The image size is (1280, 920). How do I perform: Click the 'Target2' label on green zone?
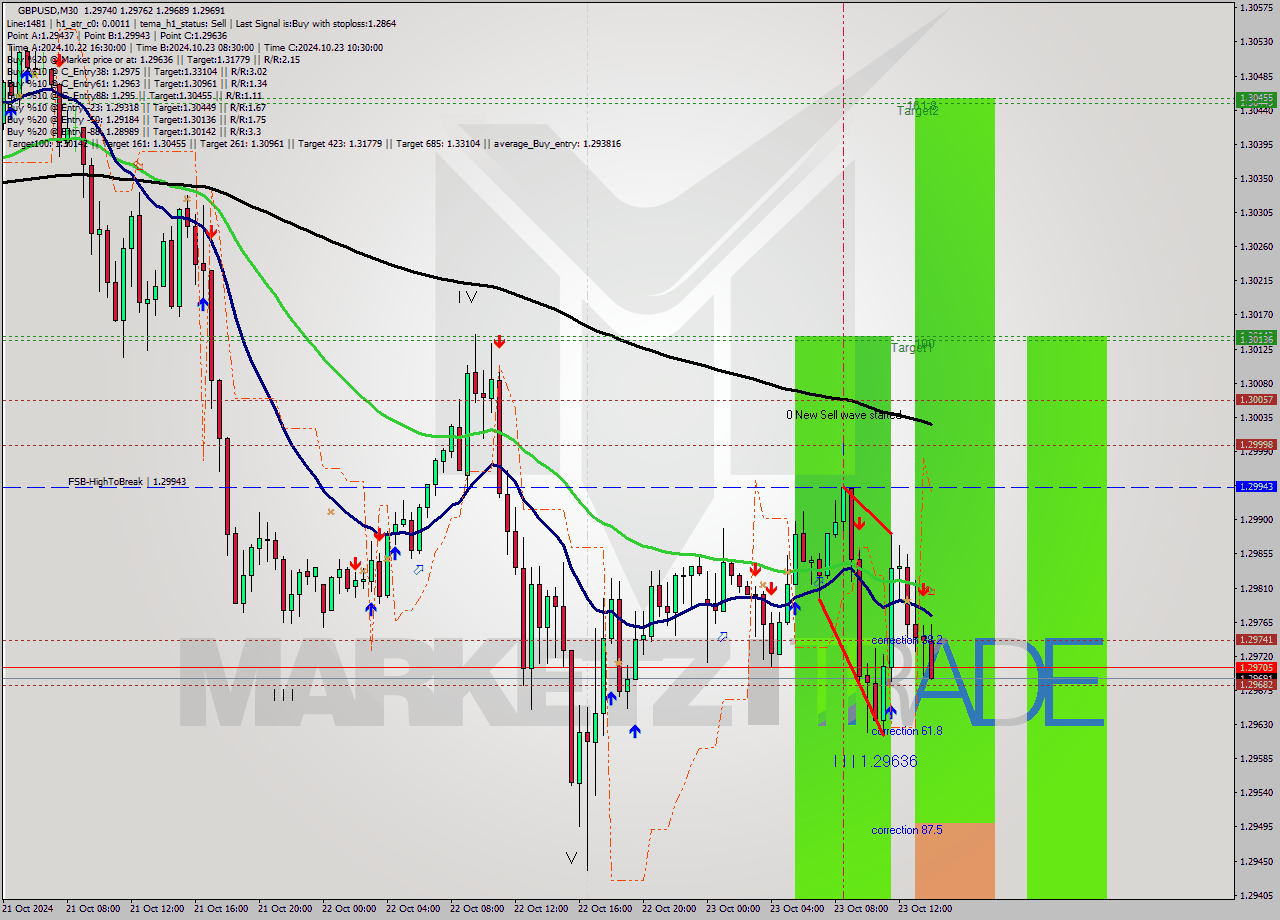[917, 110]
